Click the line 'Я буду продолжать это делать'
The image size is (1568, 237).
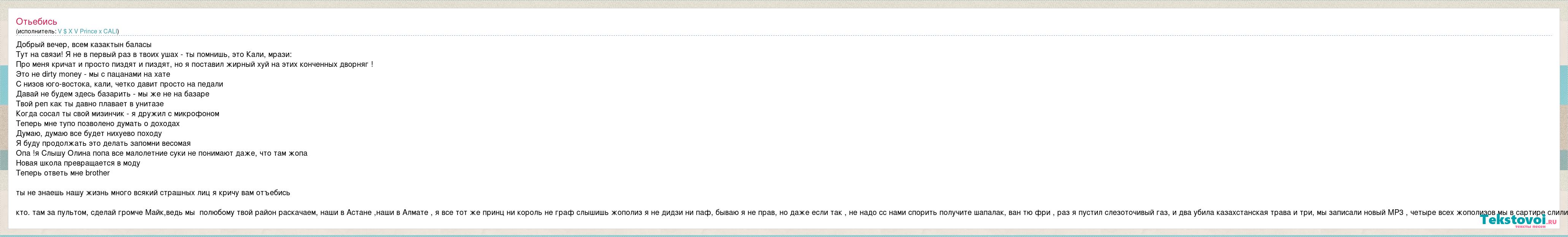tap(103, 144)
